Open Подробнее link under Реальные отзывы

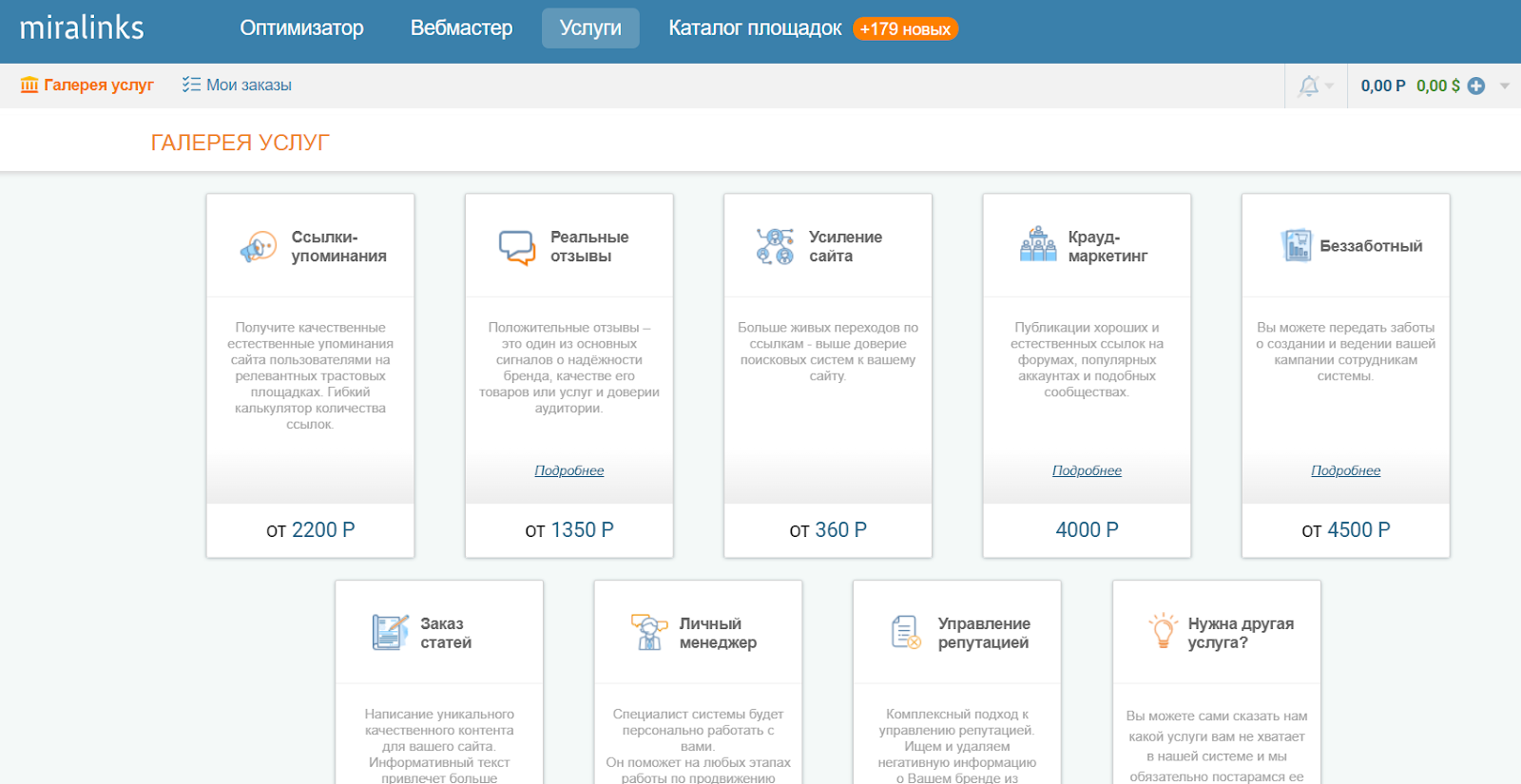[569, 470]
